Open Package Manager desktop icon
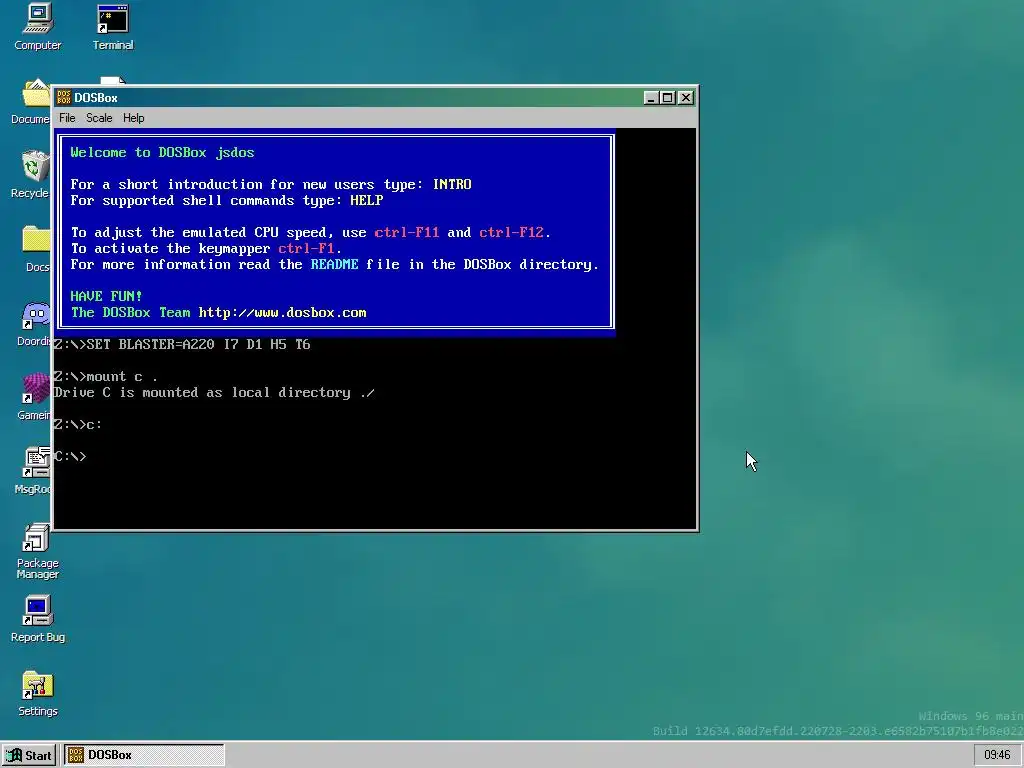The width and height of the screenshot is (1024, 768). point(37,551)
